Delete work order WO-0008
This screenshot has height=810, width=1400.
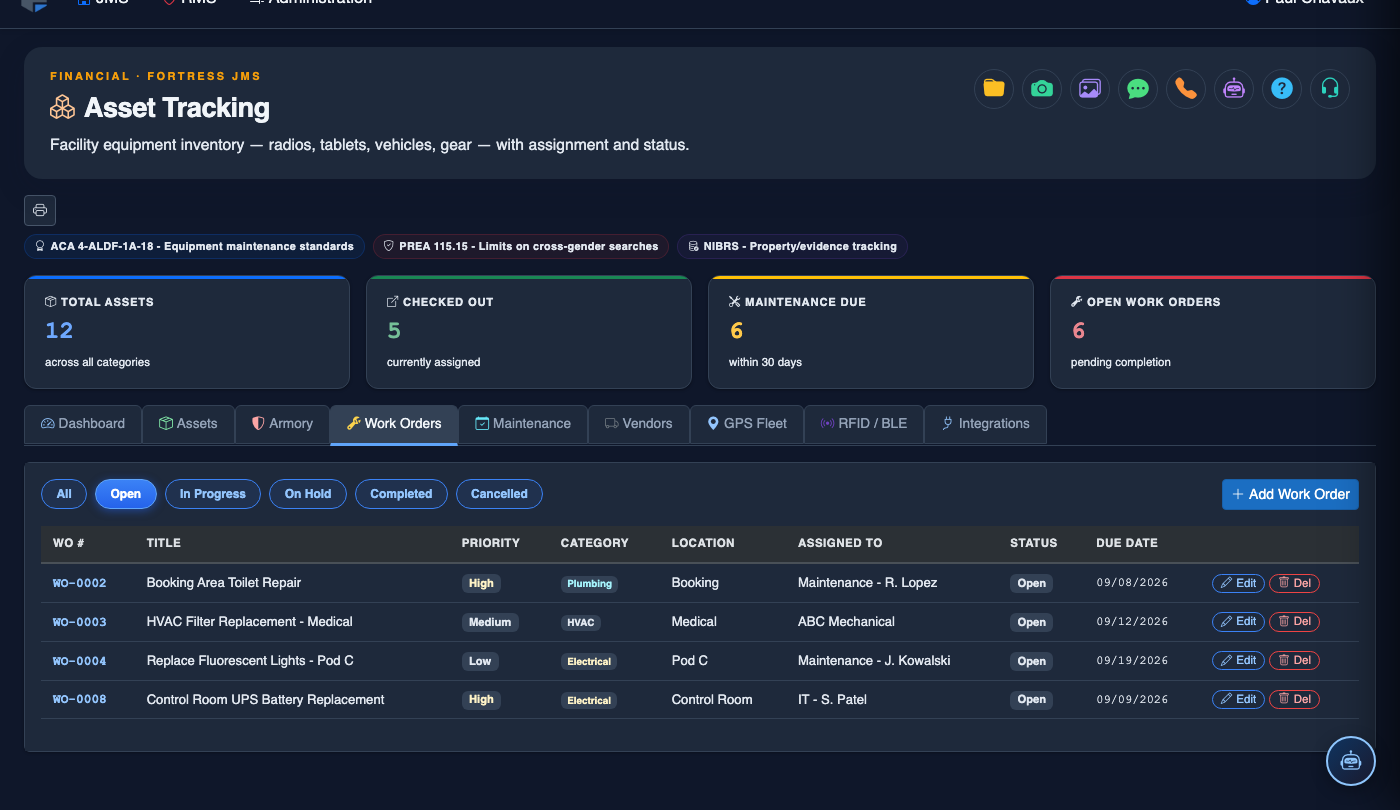[1294, 700]
